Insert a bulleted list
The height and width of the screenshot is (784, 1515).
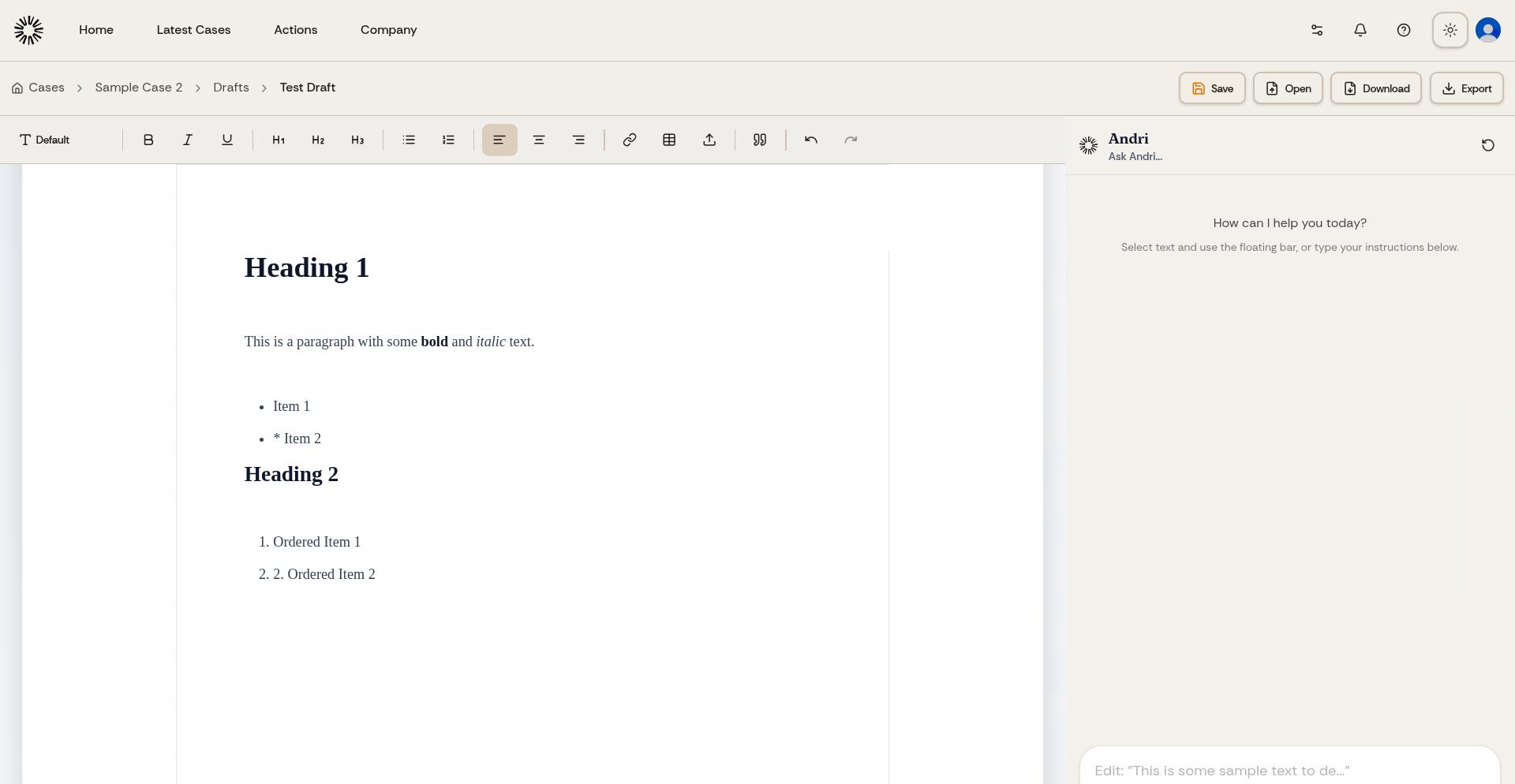(x=409, y=140)
